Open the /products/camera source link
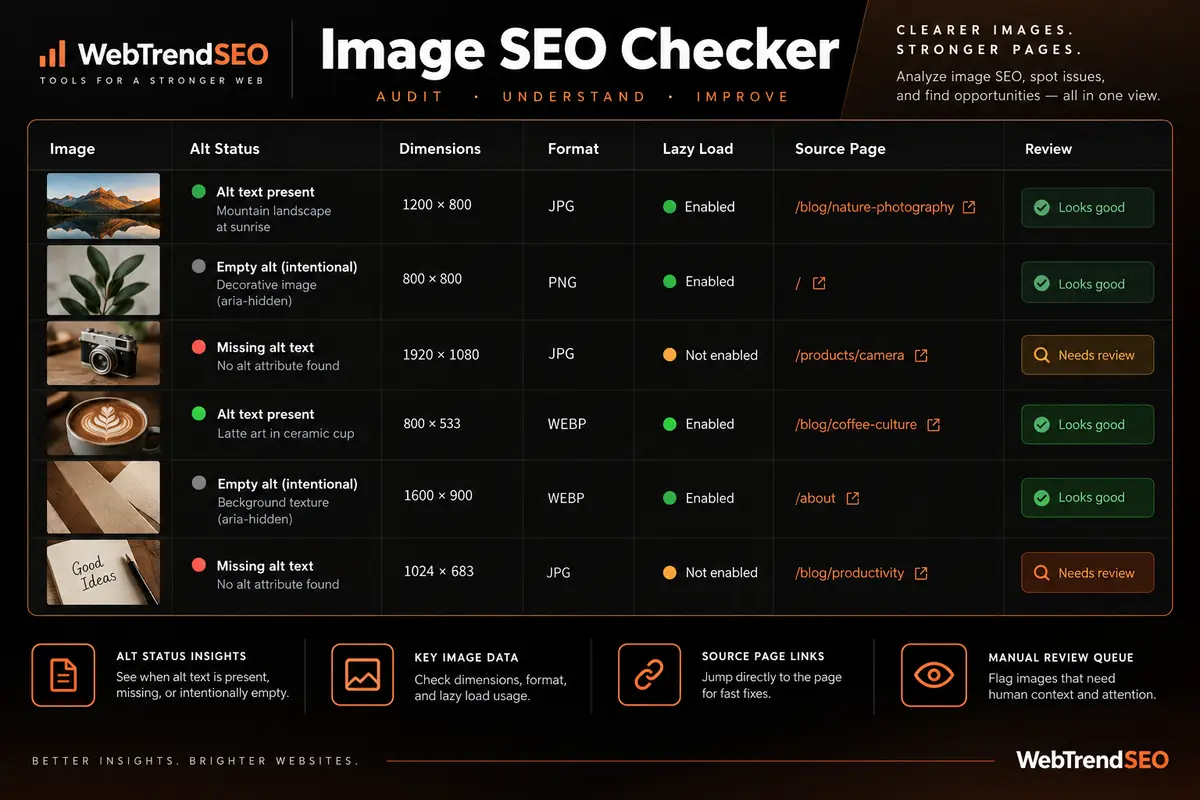The height and width of the screenshot is (800, 1200). [849, 355]
